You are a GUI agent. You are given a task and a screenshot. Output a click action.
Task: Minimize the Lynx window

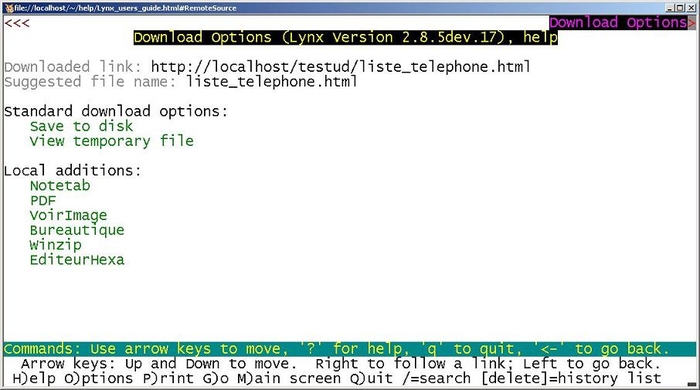pos(670,8)
